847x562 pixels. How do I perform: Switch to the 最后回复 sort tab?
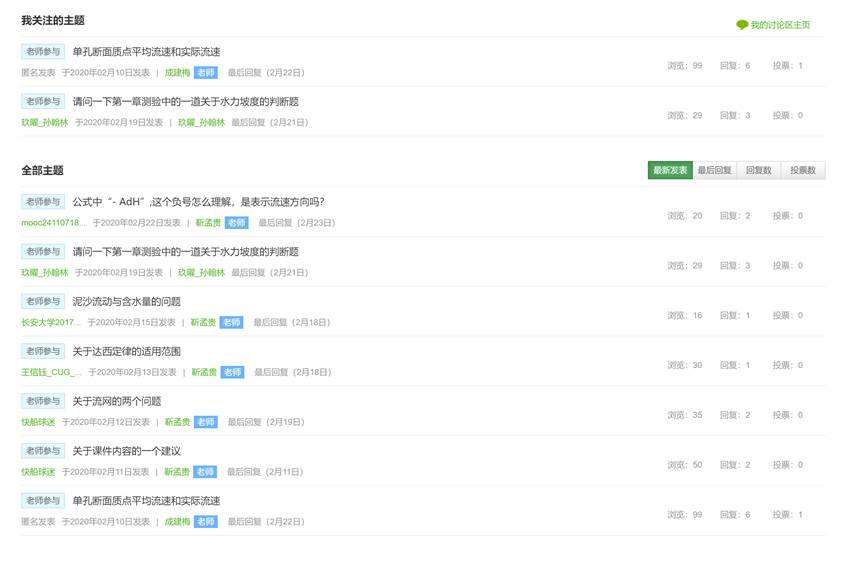(x=714, y=170)
